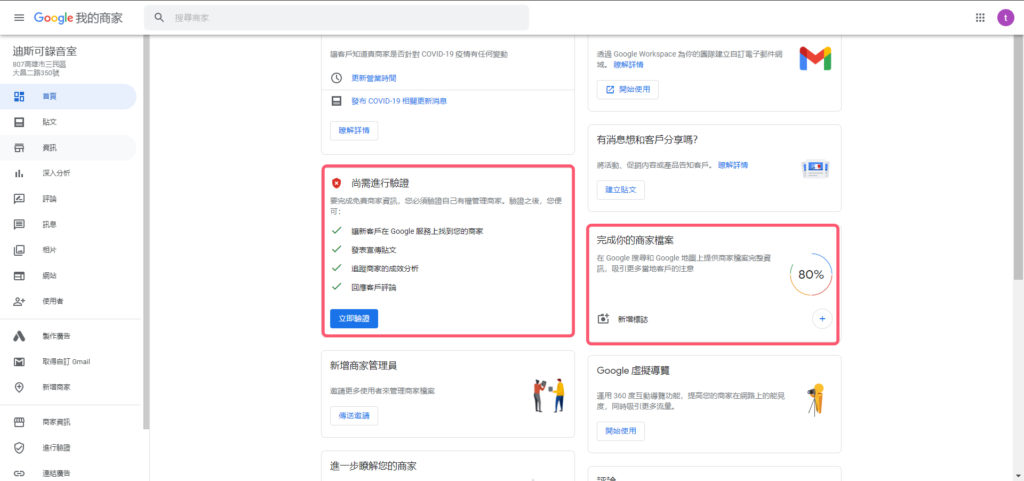This screenshot has height=481, width=1024.
Task: Open 製作廣告 (Create ad) in the sidebar
Action: pyautogui.click(x=56, y=336)
